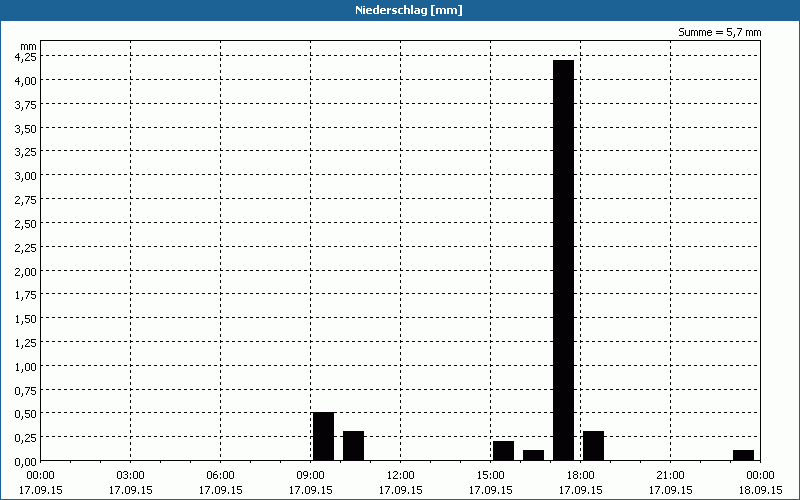Click the small bar just before 00:00 18.09.15
Image resolution: width=800 pixels, height=500 pixels.
pos(743,456)
